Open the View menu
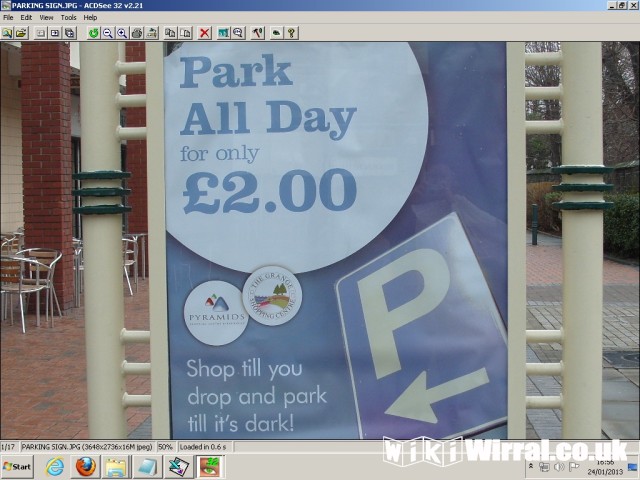Image resolution: width=640 pixels, height=480 pixels. click(46, 17)
